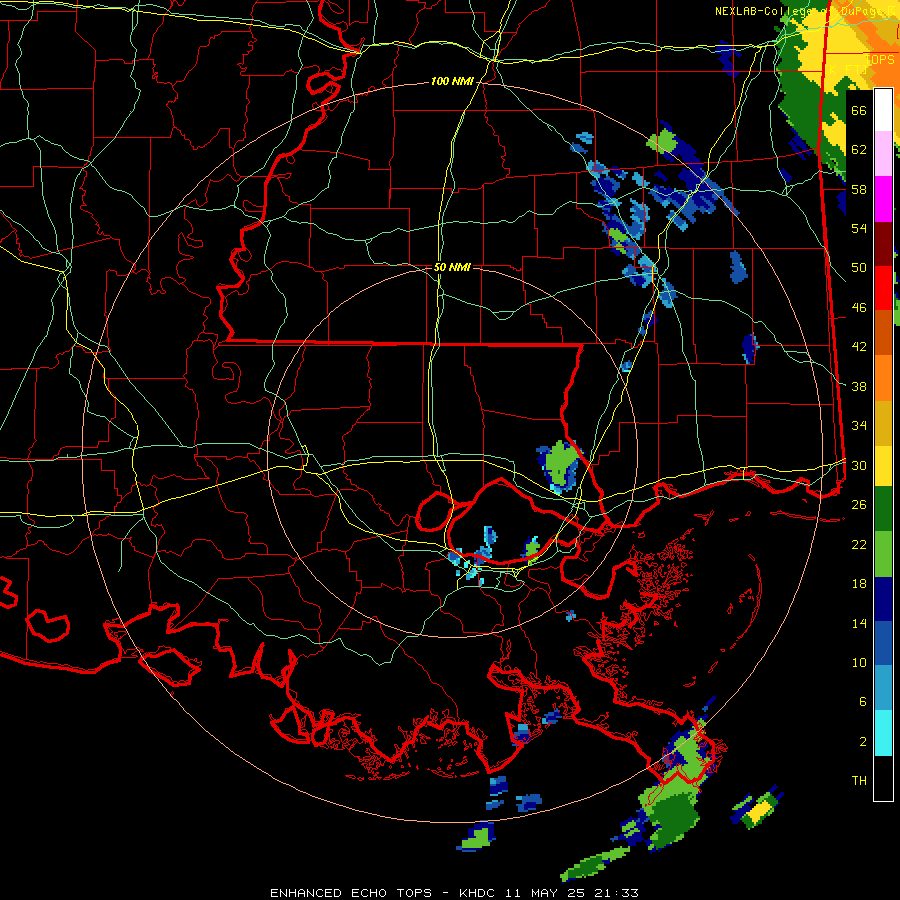900x900 pixels.
Task: Click the bright orange legend band
Action: coord(883,377)
